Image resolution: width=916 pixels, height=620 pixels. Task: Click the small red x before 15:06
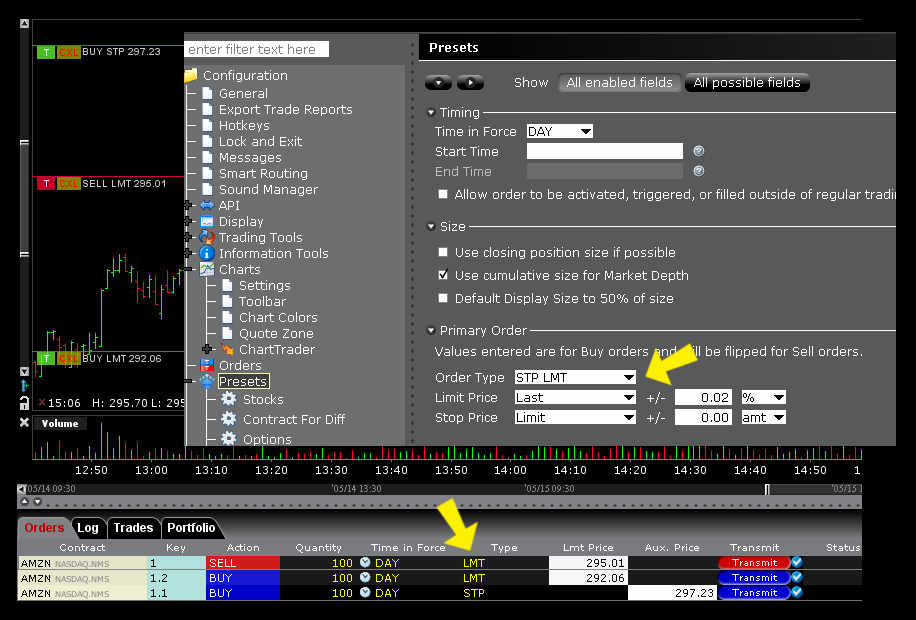click(x=41, y=402)
